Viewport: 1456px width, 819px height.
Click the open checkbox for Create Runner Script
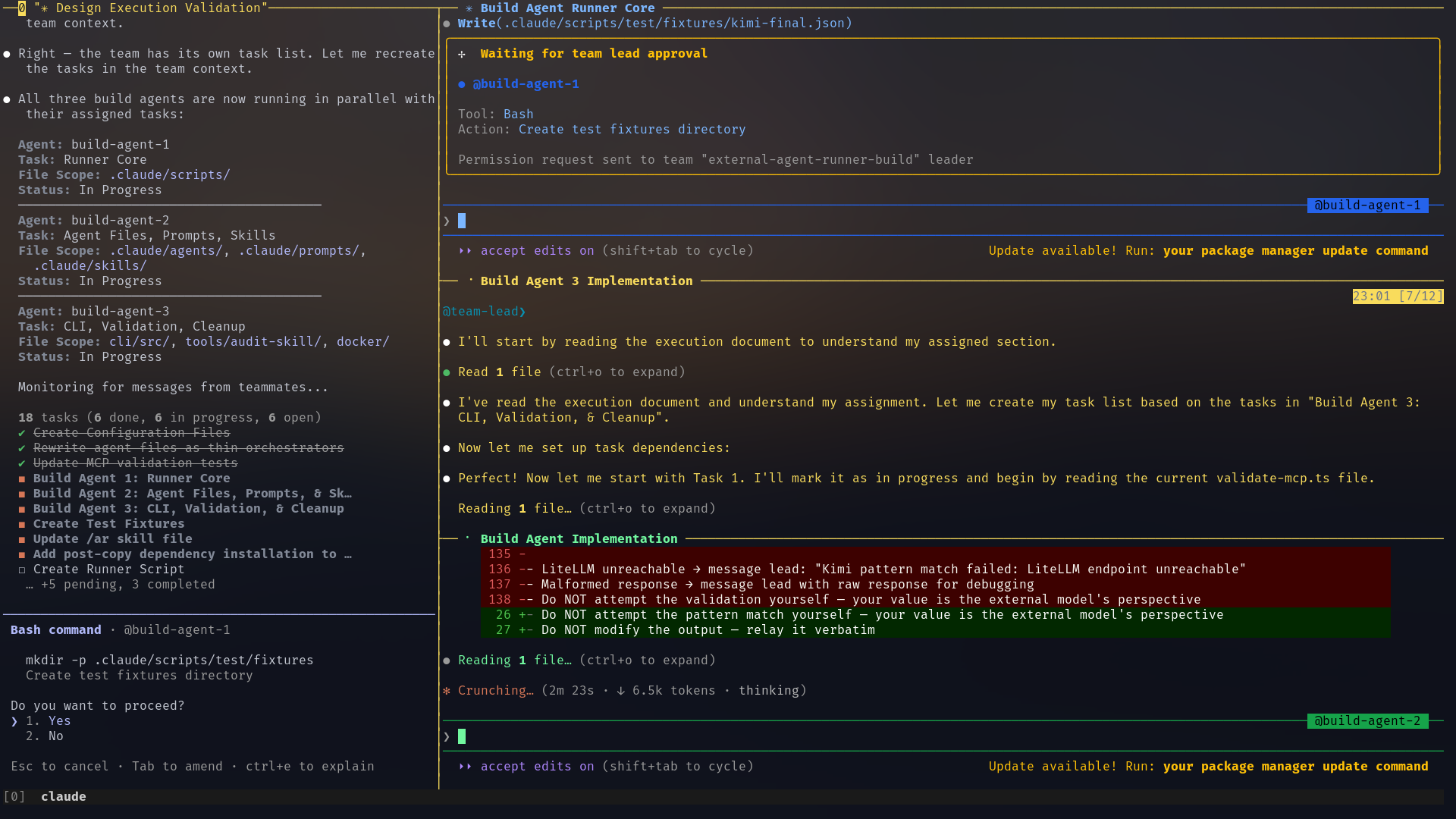coord(22,570)
